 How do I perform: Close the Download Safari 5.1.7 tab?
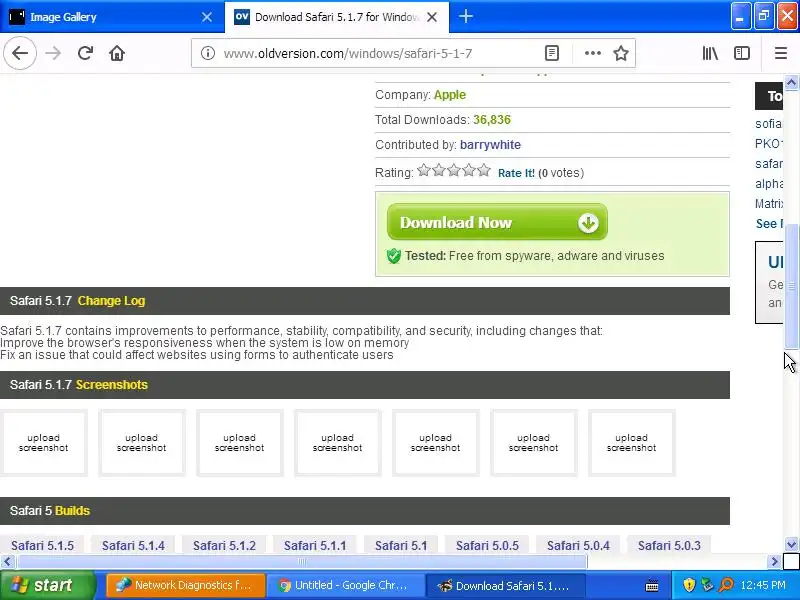point(432,17)
